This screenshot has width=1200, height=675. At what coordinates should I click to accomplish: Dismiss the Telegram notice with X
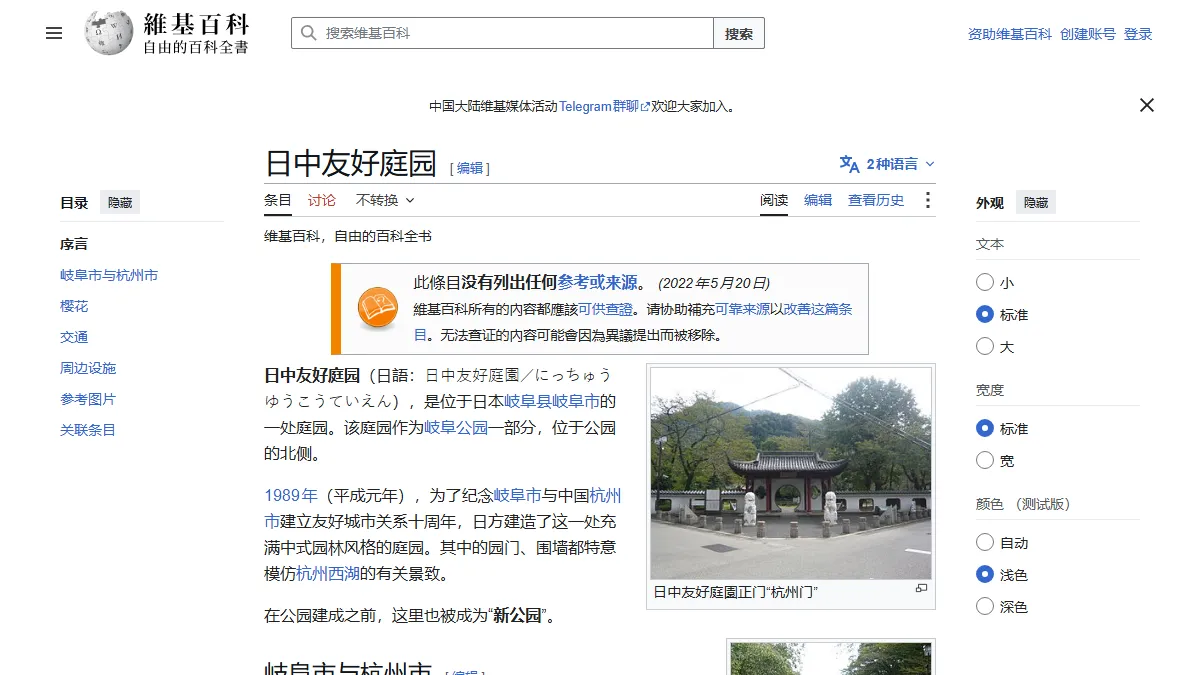click(x=1147, y=105)
